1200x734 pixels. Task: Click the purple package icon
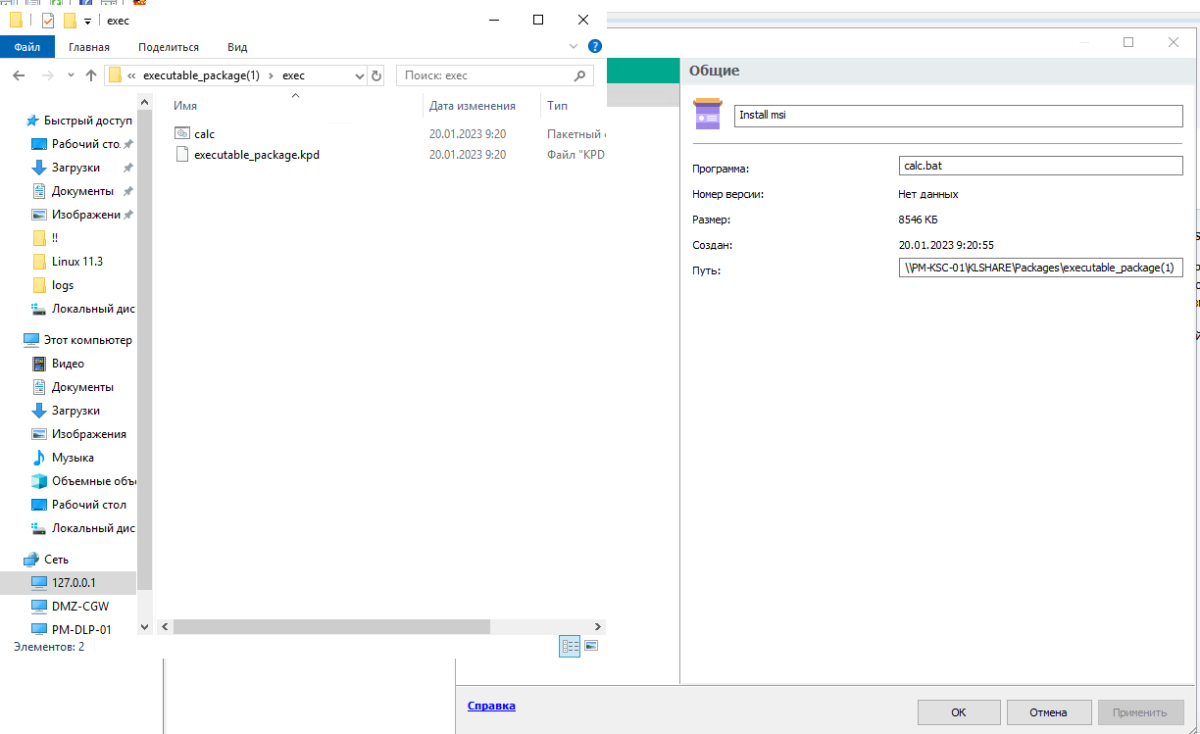click(708, 114)
